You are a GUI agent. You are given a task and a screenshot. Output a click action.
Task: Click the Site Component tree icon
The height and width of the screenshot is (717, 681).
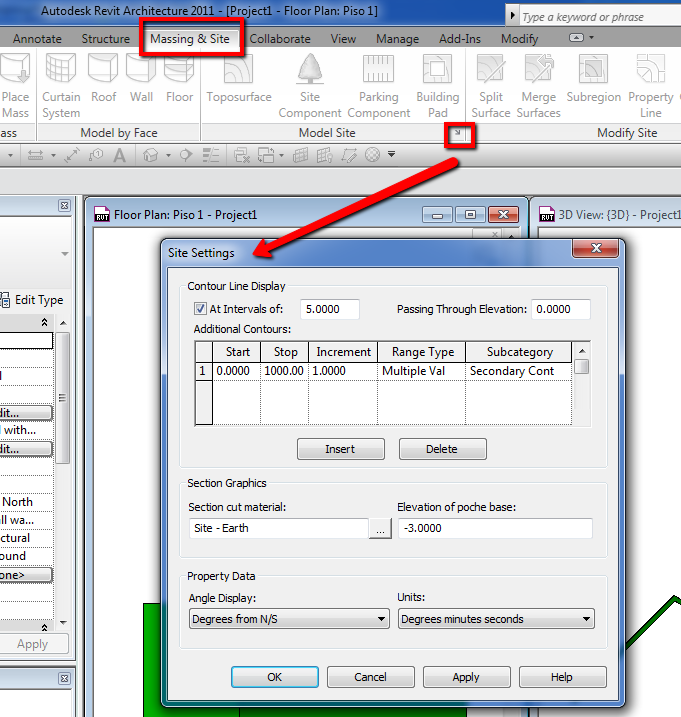(310, 69)
